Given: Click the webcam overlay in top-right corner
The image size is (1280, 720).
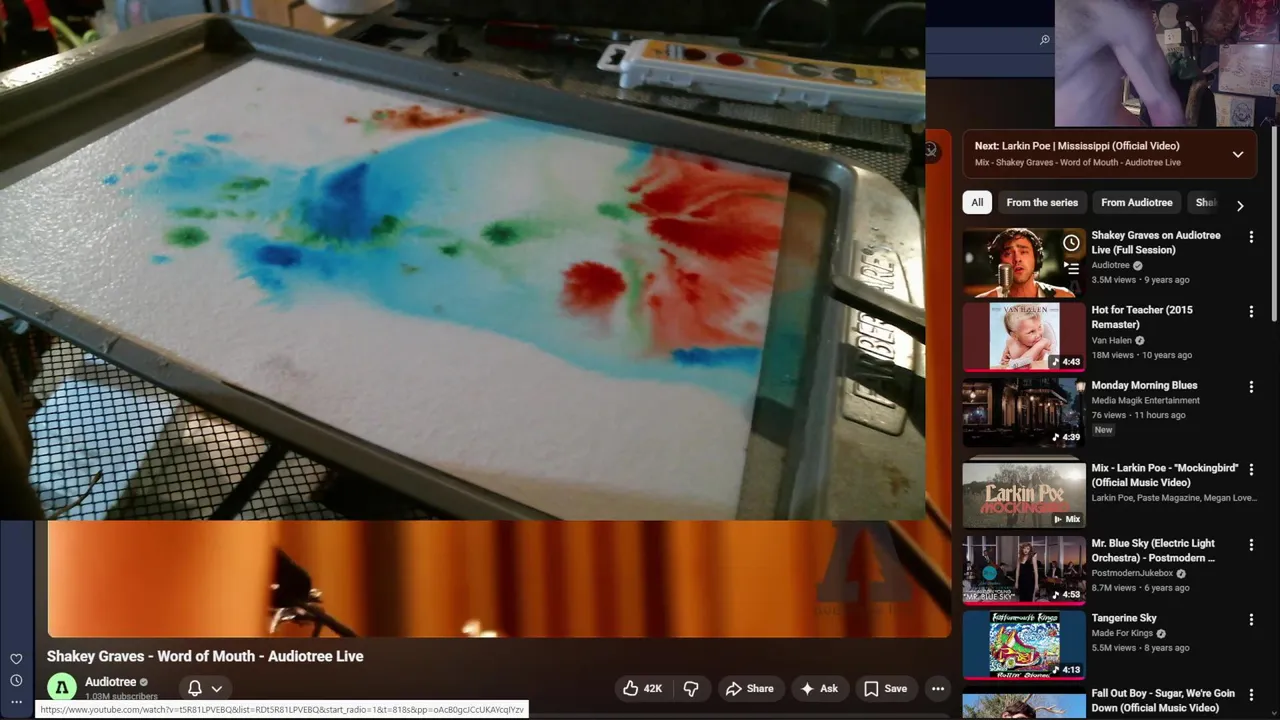Looking at the screenshot, I should pyautogui.click(x=1167, y=63).
